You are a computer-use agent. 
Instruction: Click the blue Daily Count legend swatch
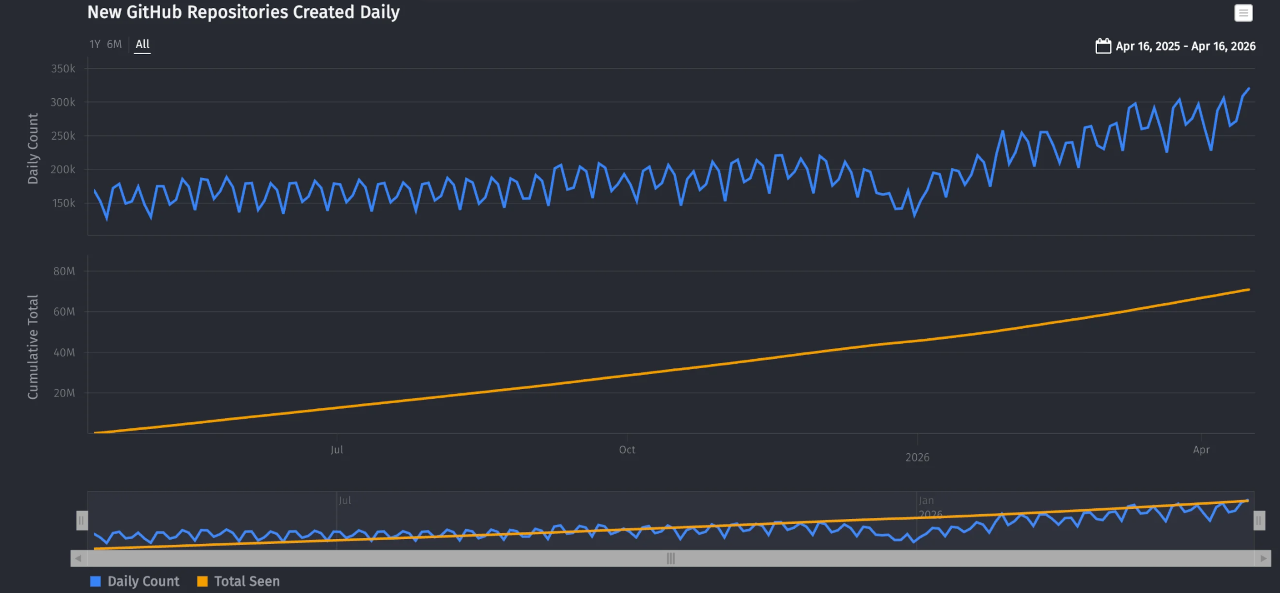(94, 581)
